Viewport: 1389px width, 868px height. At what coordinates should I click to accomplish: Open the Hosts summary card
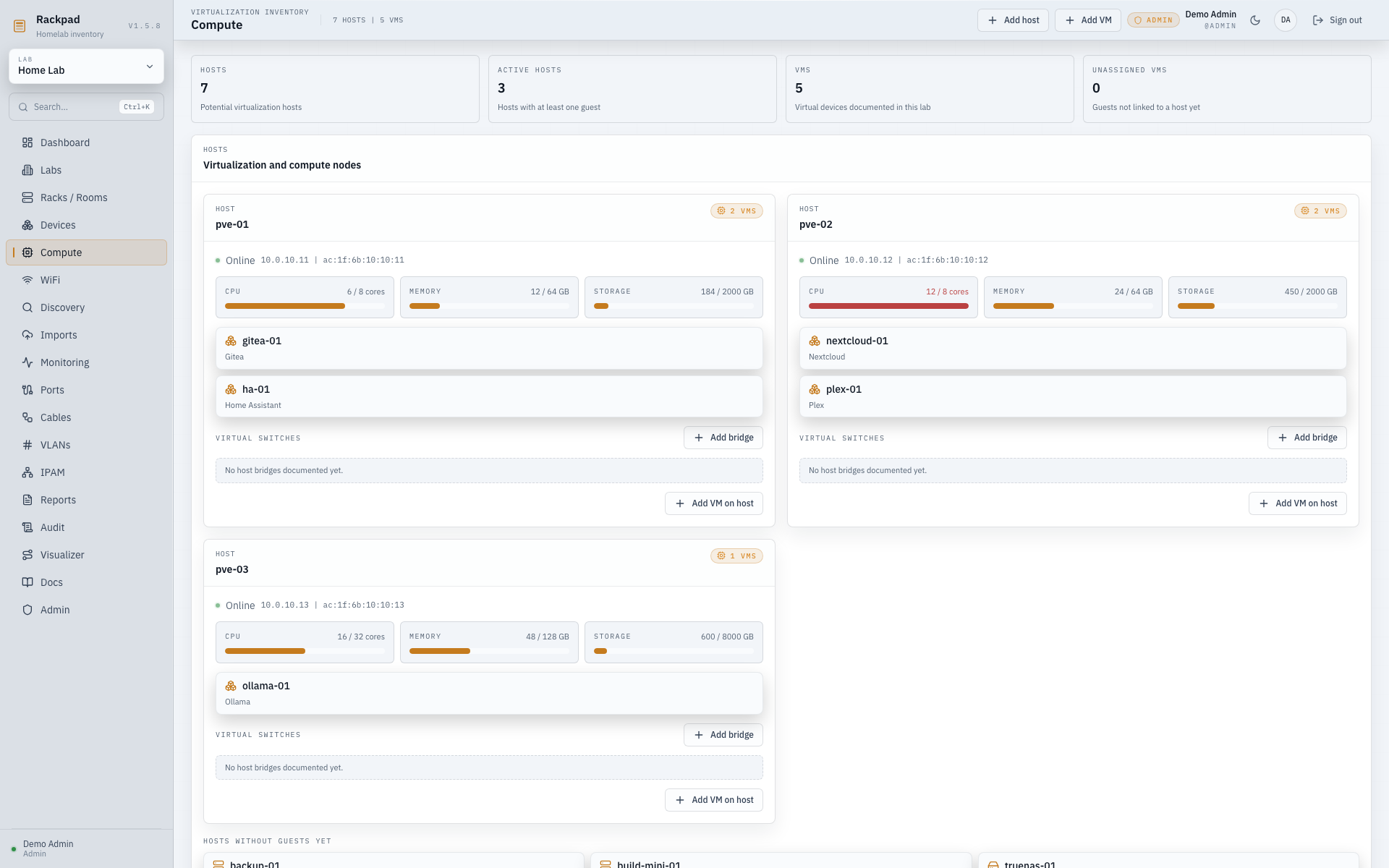pos(335,89)
